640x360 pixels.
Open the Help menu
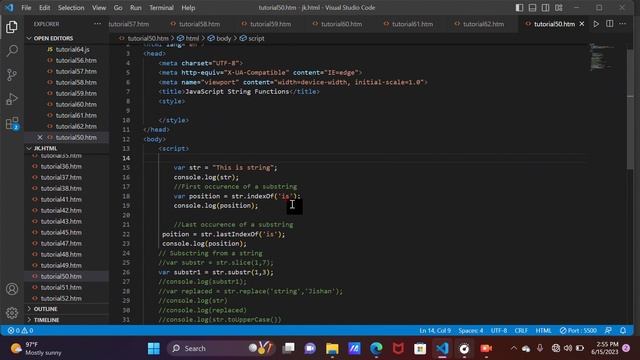point(188,8)
